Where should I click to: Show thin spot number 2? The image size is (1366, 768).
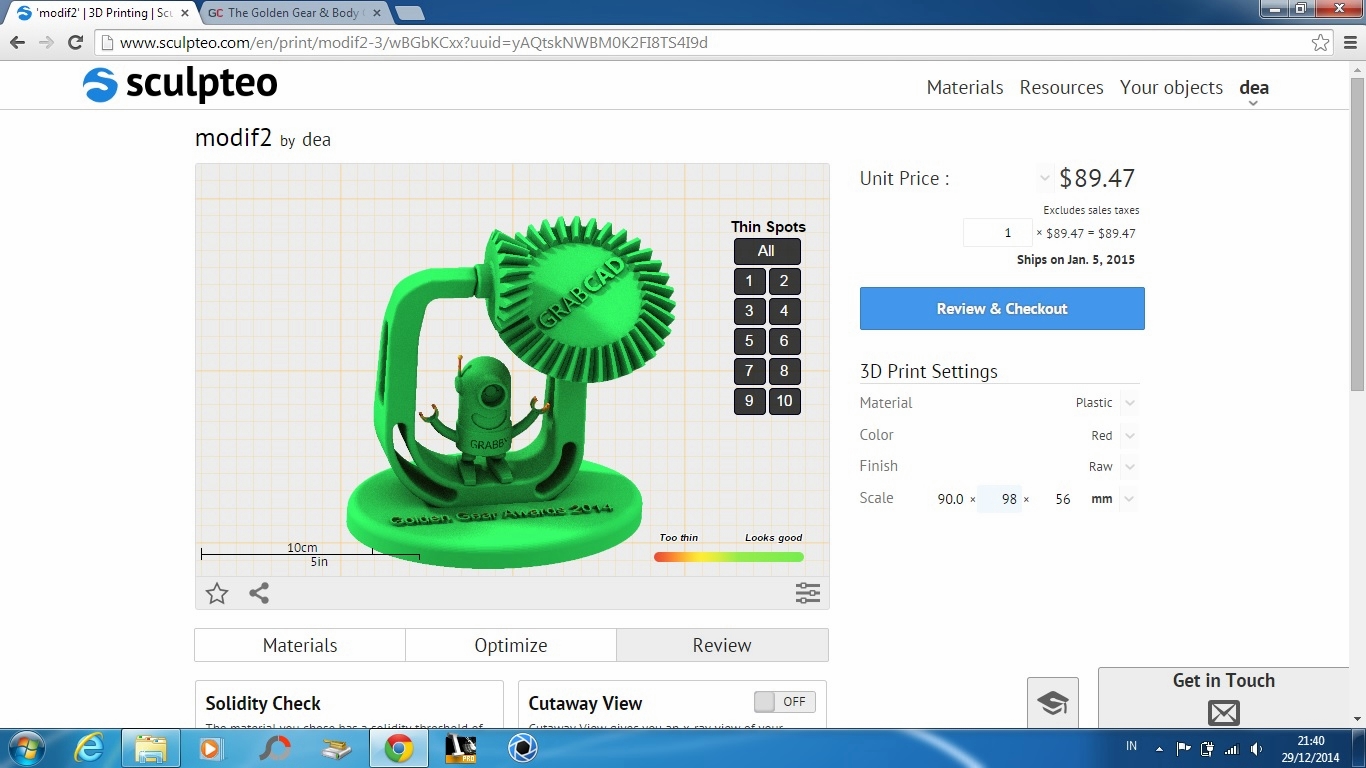pos(784,281)
